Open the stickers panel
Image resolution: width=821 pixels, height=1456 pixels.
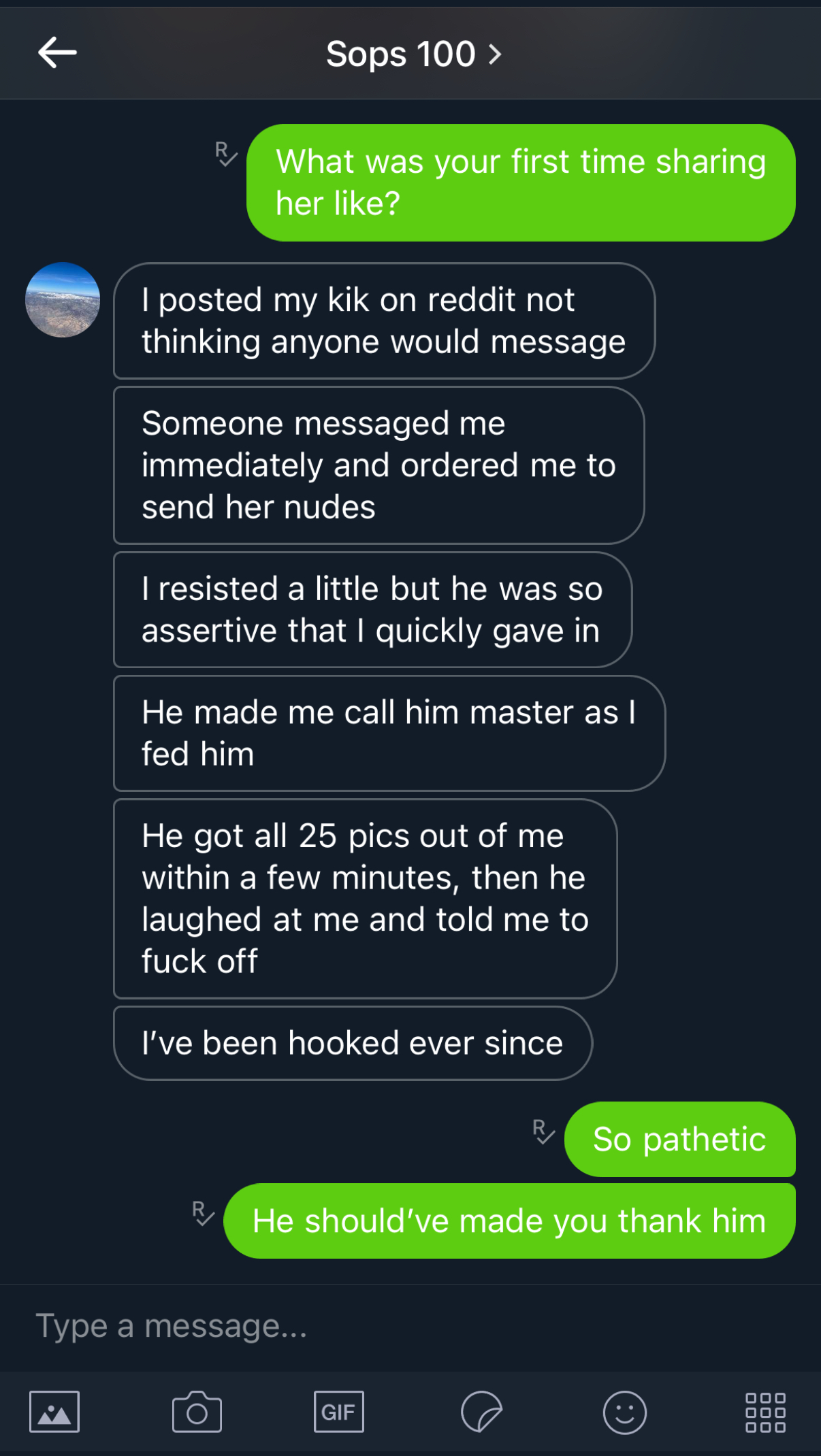coord(481,1412)
